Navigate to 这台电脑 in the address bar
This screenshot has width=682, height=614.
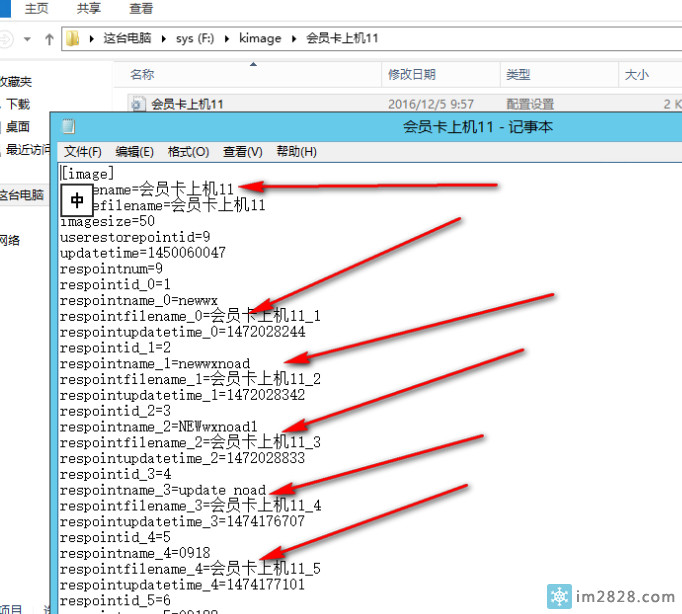[x=127, y=38]
